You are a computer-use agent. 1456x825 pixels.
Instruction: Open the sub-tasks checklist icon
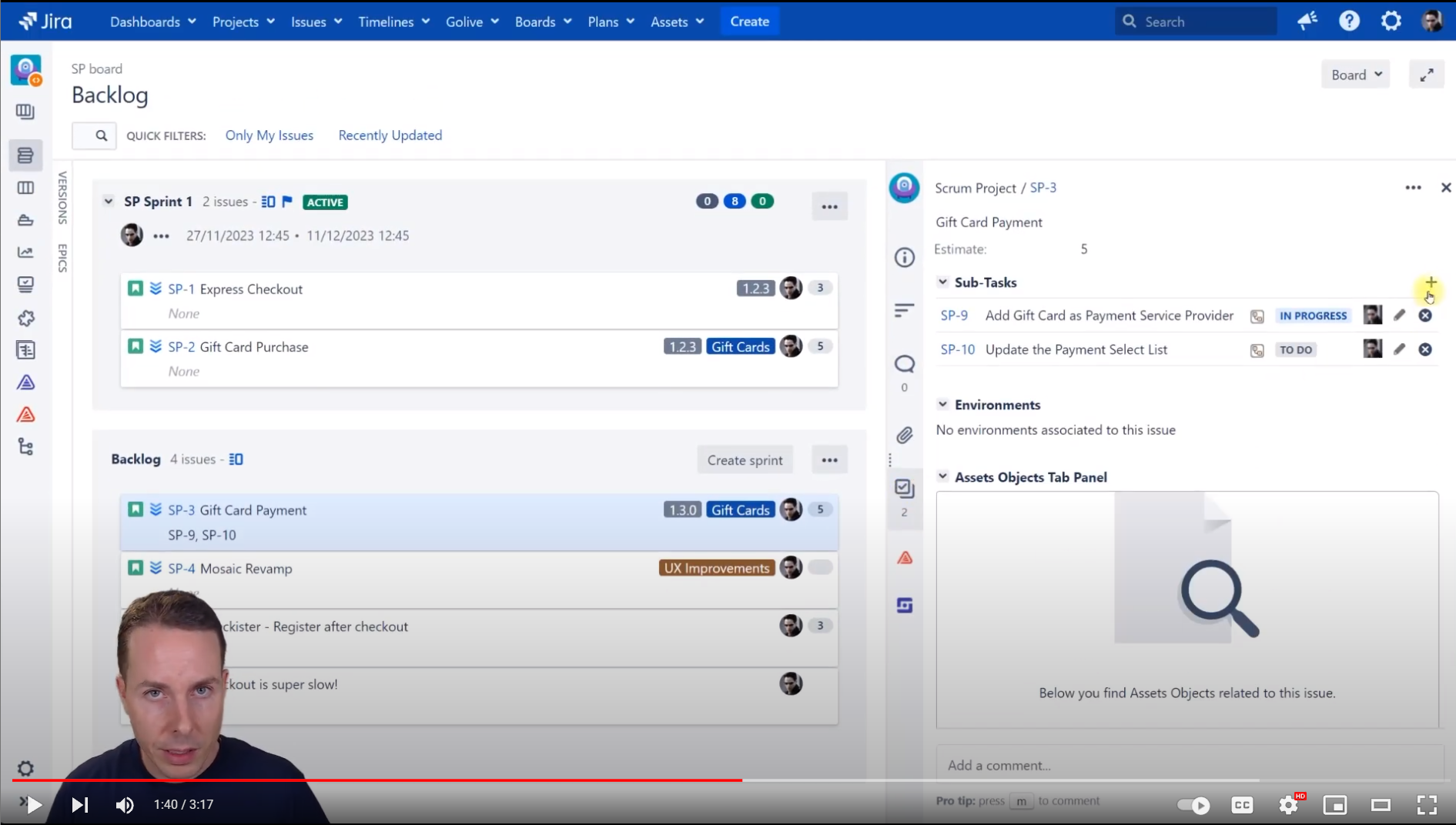click(904, 489)
